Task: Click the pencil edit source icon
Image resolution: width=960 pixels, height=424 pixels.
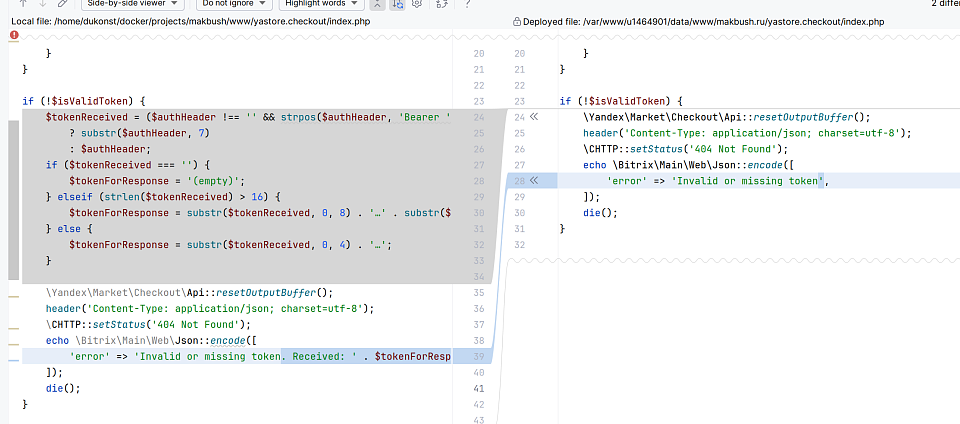Action: (x=62, y=3)
